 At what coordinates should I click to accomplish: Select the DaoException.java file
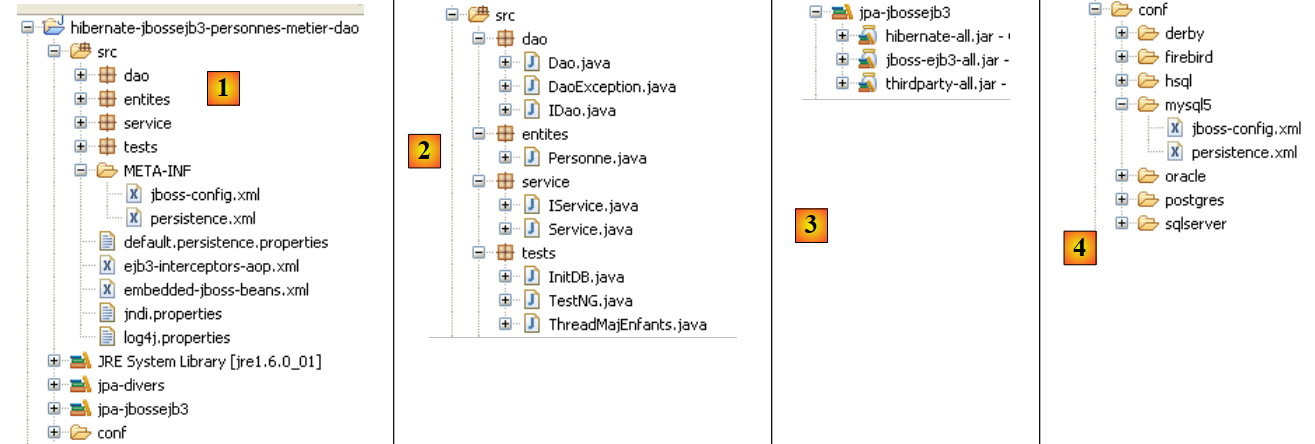(x=611, y=87)
